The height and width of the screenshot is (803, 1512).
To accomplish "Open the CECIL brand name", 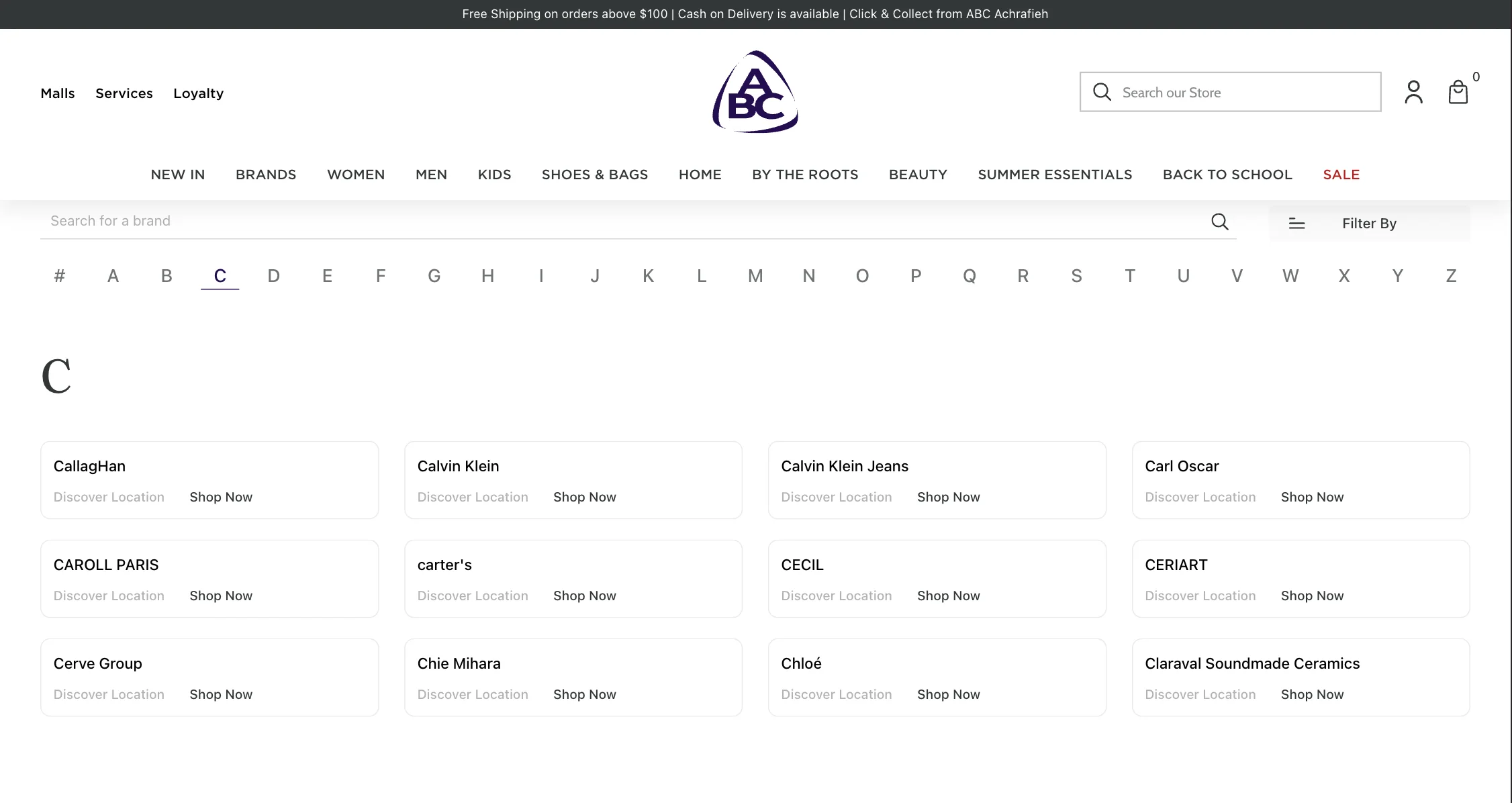I will [802, 565].
